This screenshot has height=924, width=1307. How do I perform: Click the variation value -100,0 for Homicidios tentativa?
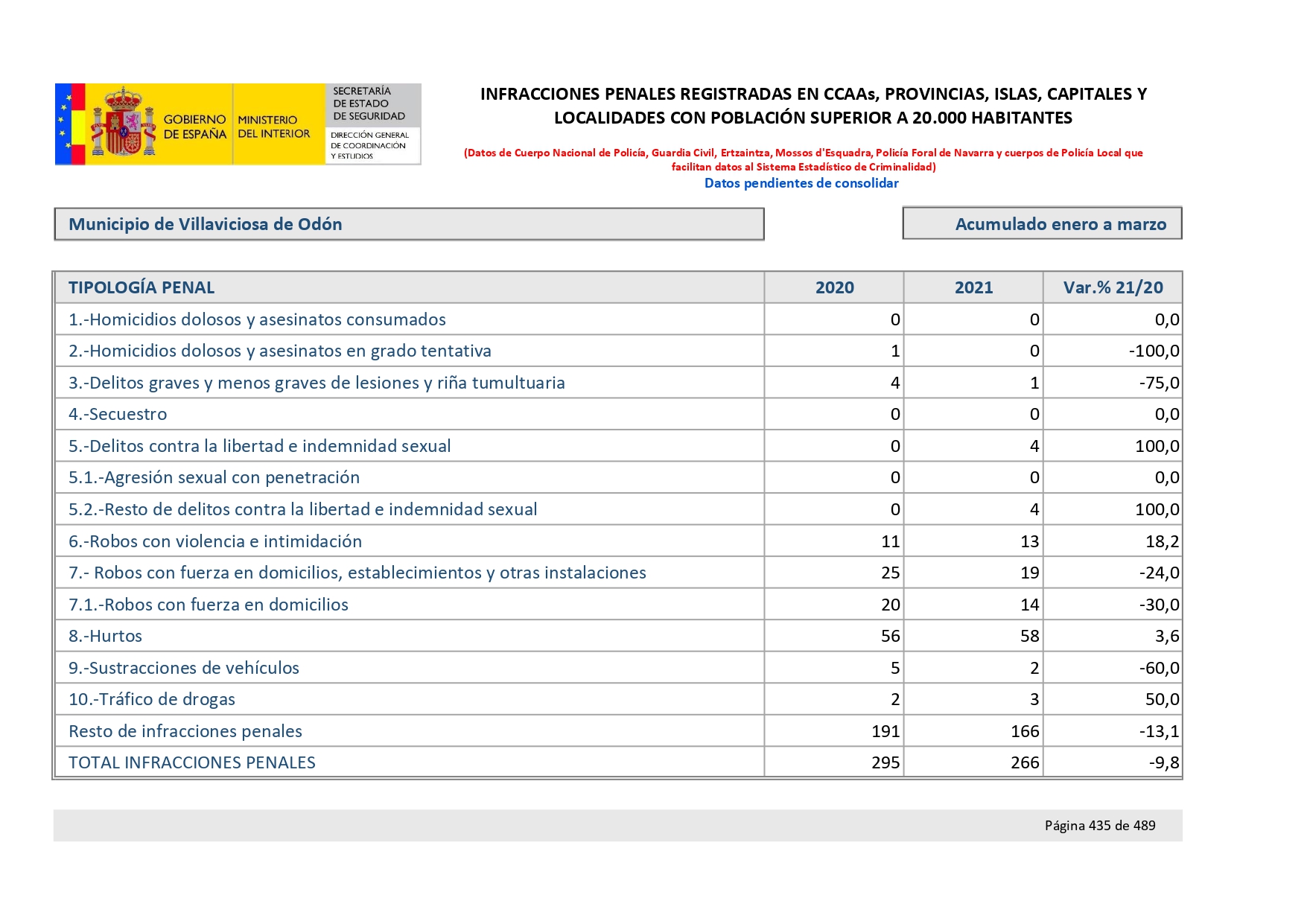(1154, 351)
